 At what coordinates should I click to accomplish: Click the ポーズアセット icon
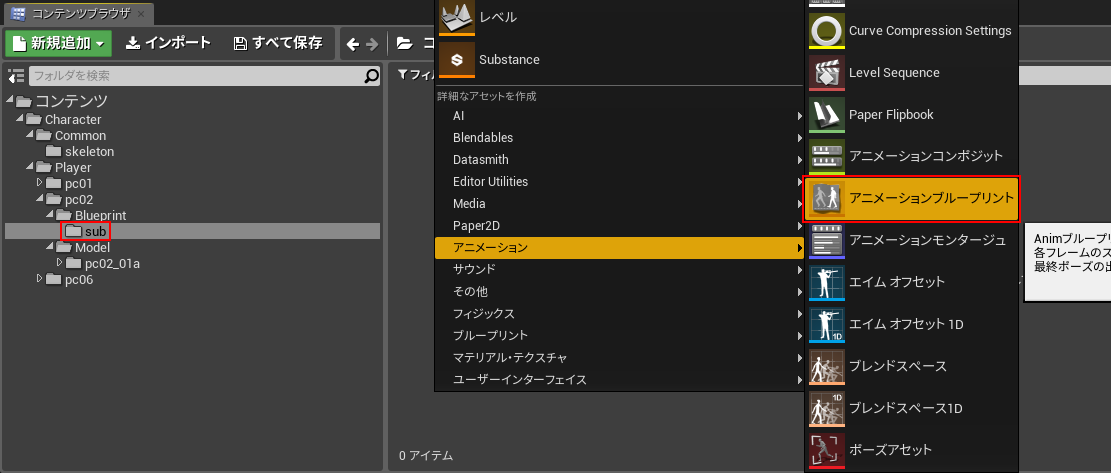(x=826, y=450)
